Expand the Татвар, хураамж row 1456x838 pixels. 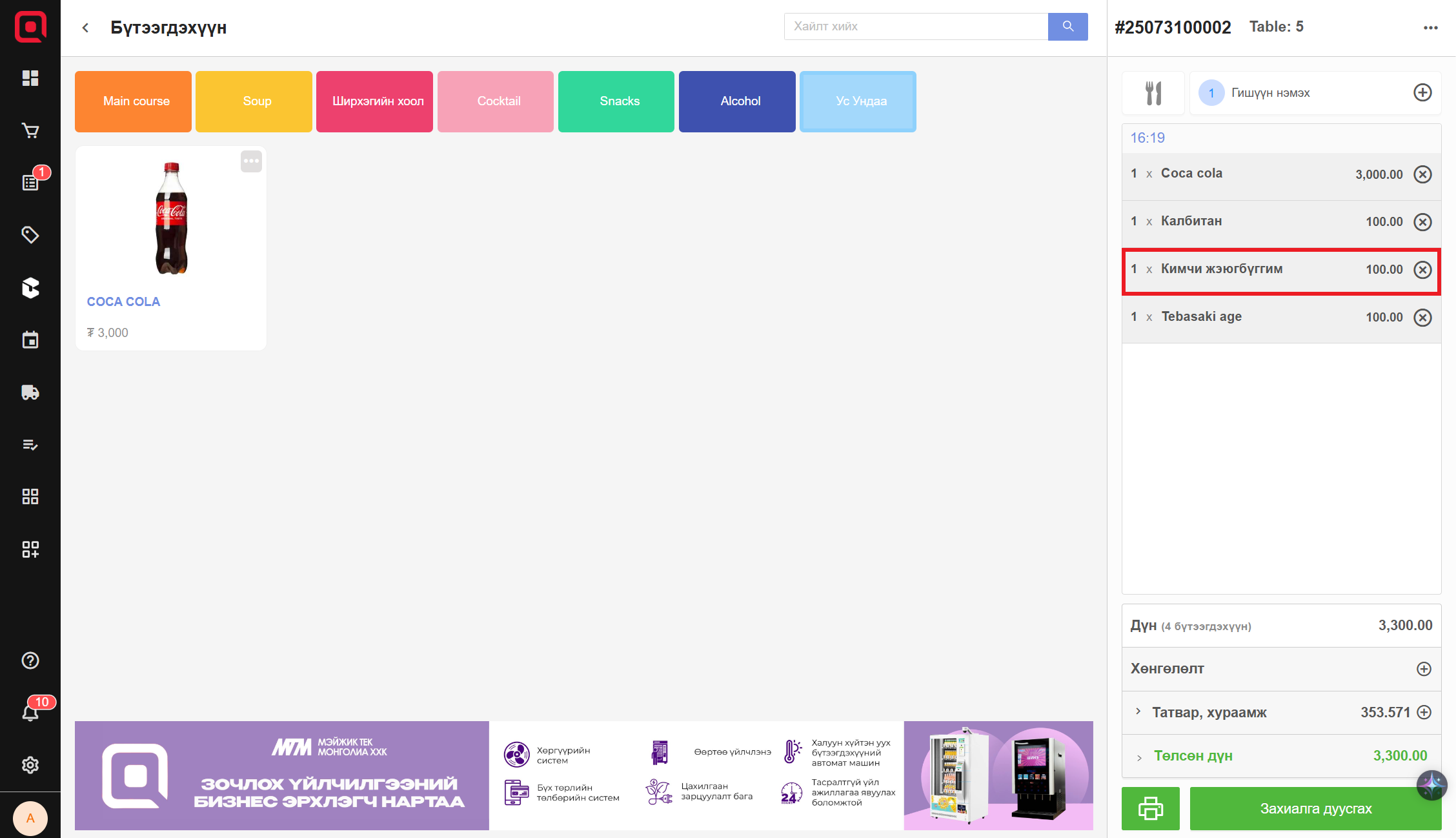pos(1138,711)
